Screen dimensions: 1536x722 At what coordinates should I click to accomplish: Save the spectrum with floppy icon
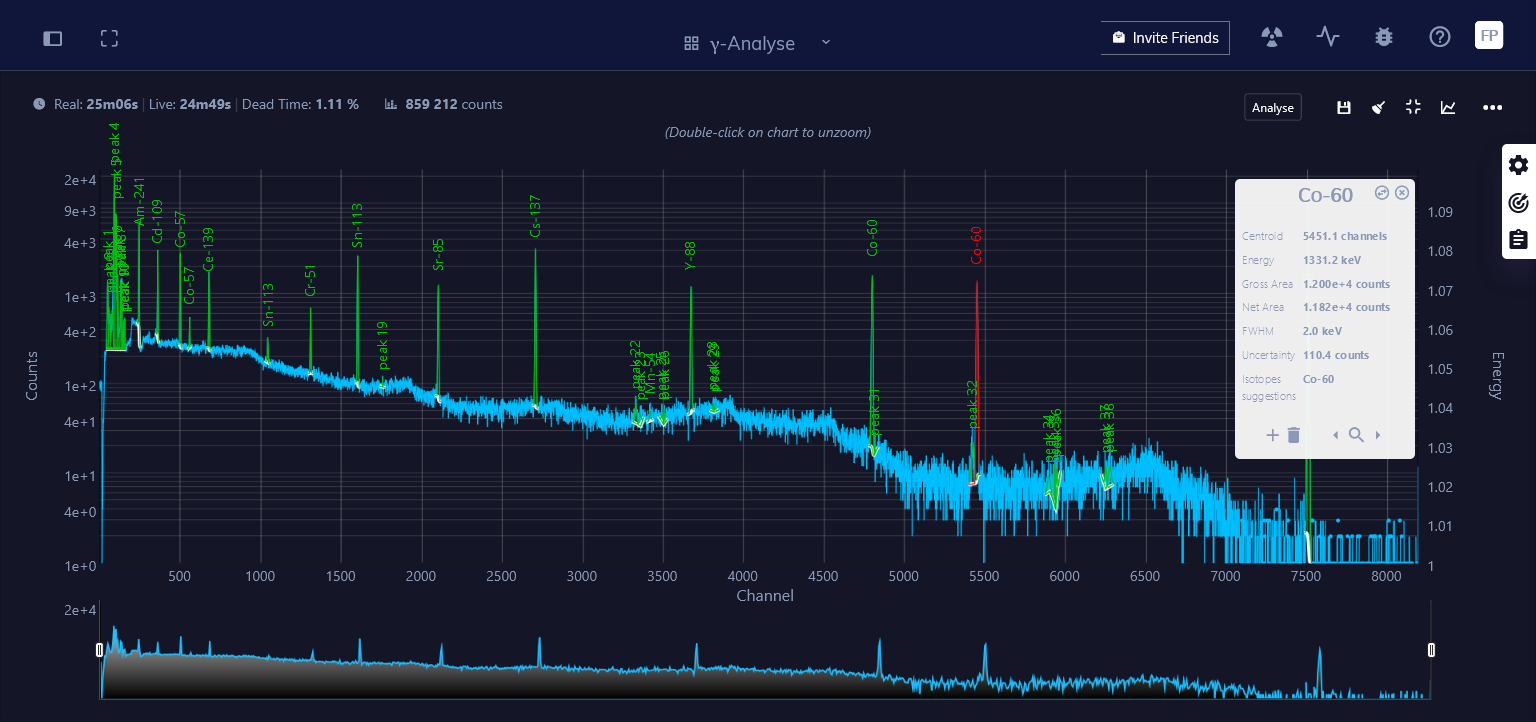pyautogui.click(x=1344, y=108)
